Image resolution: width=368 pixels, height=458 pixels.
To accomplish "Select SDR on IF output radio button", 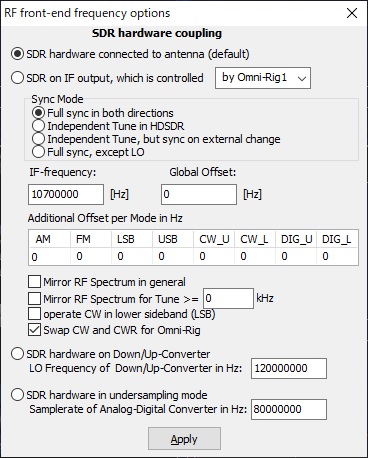I will click(17, 78).
